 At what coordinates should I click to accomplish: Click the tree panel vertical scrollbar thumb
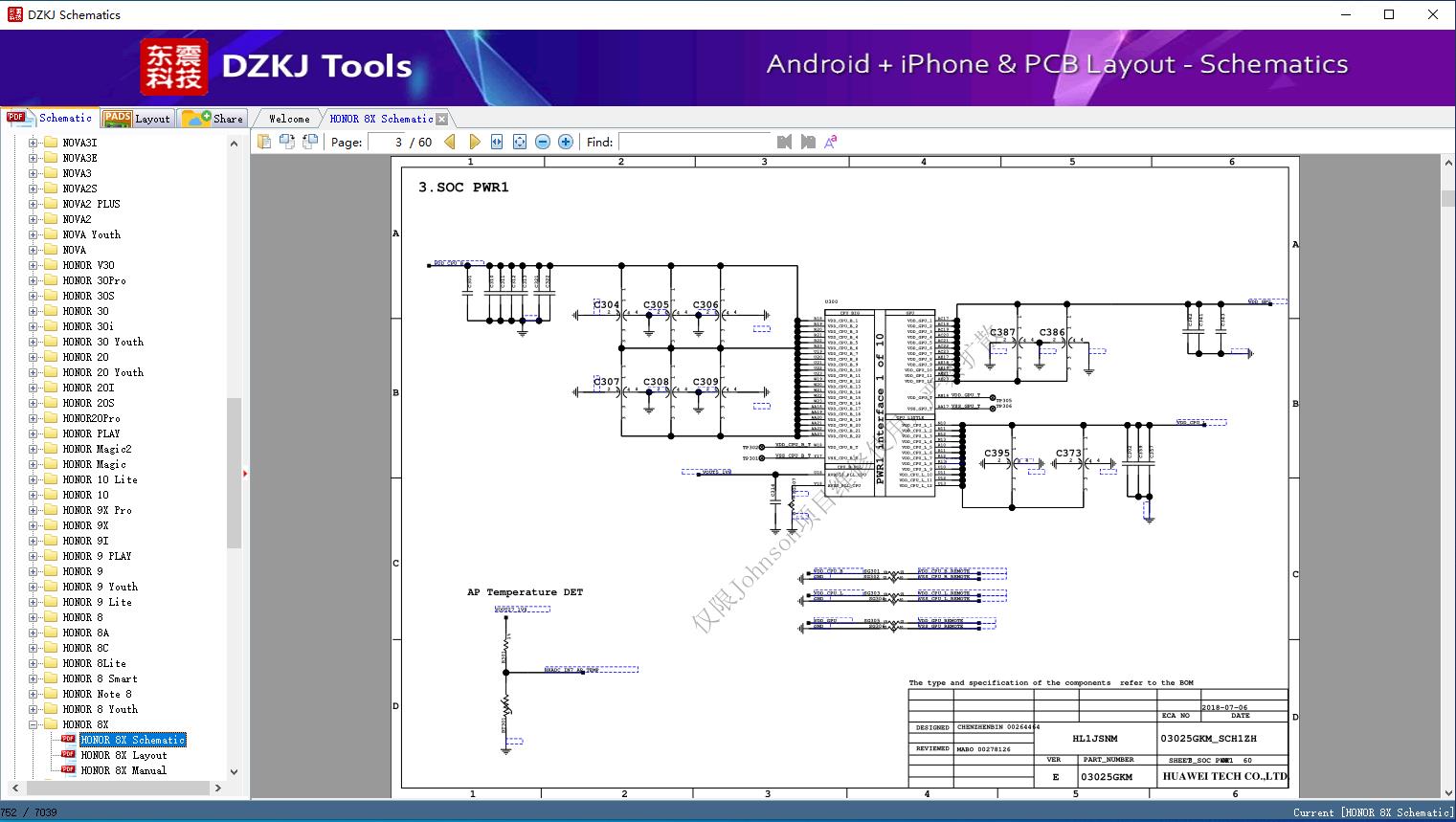click(234, 473)
